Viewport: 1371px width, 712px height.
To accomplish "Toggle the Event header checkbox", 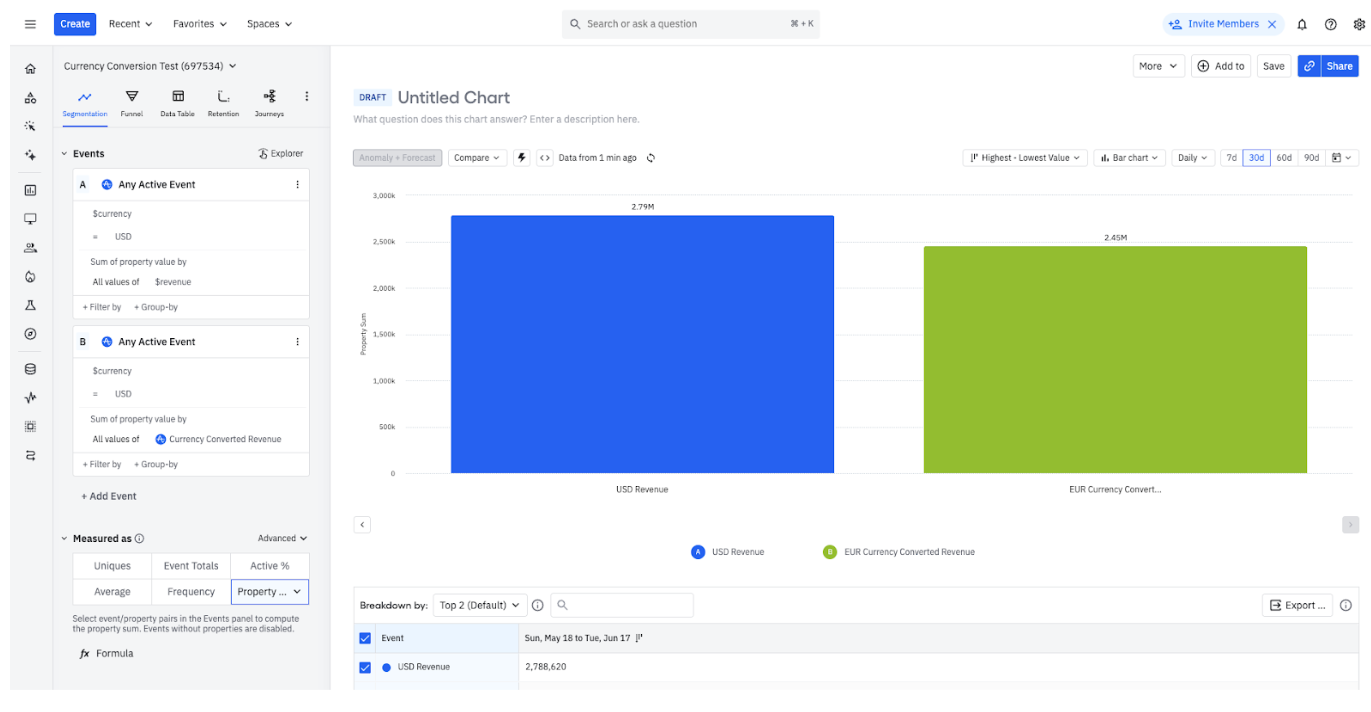I will coord(365,638).
